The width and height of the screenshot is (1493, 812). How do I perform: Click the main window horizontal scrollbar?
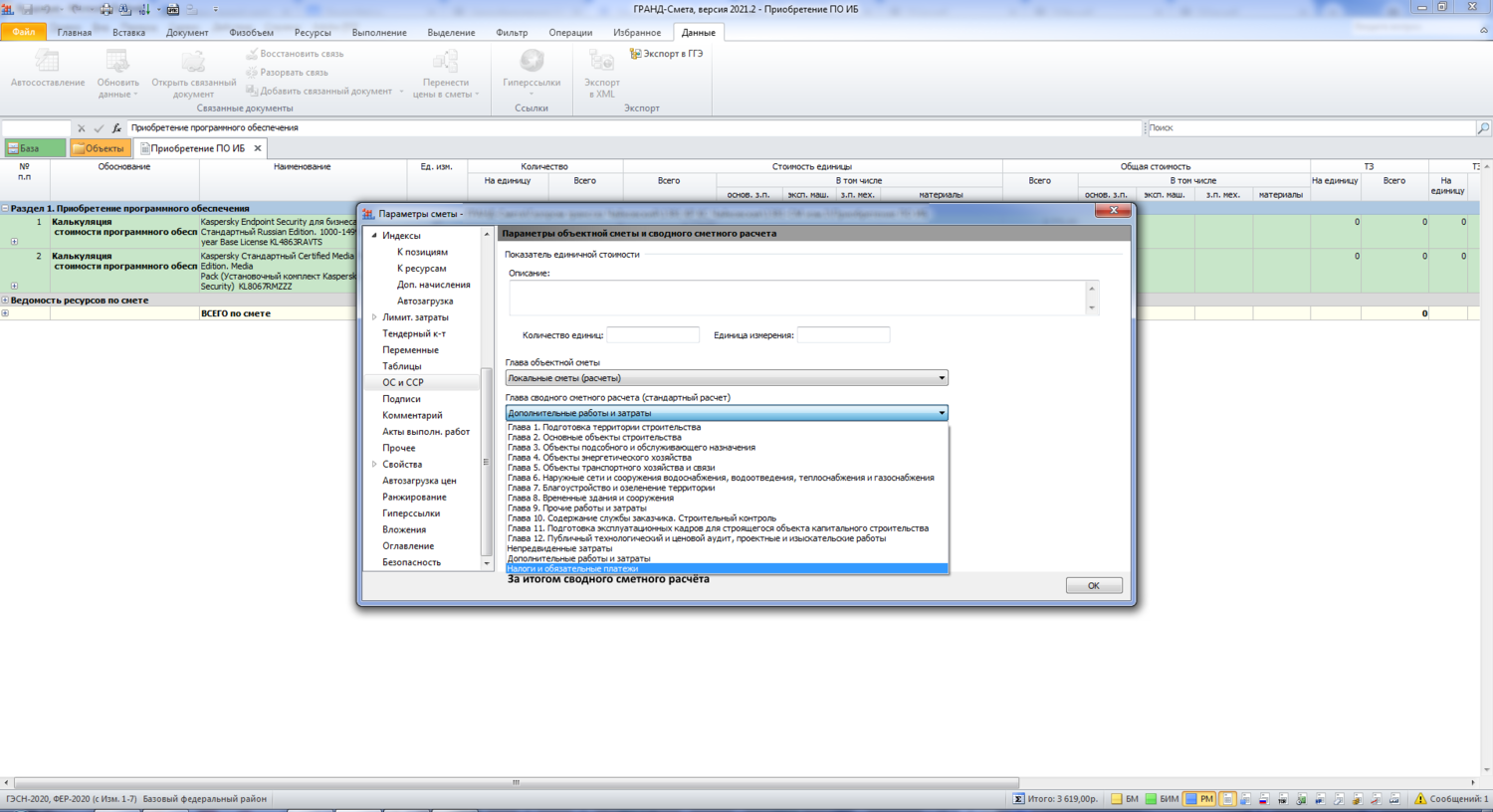pos(516,782)
